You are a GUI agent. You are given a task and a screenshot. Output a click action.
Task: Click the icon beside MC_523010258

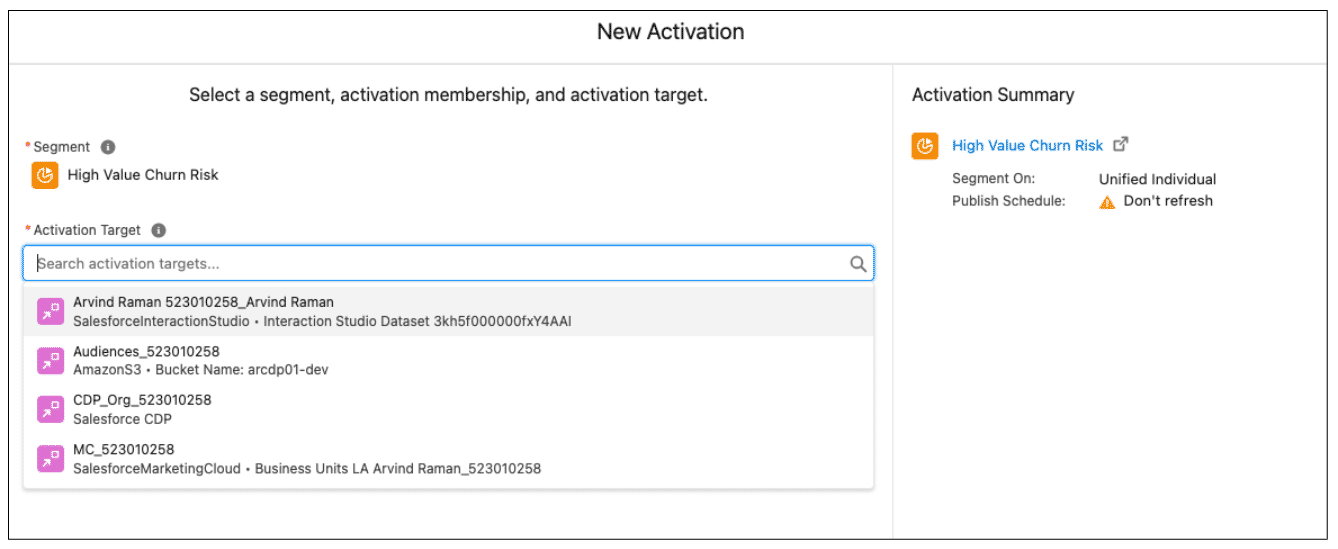coord(50,459)
